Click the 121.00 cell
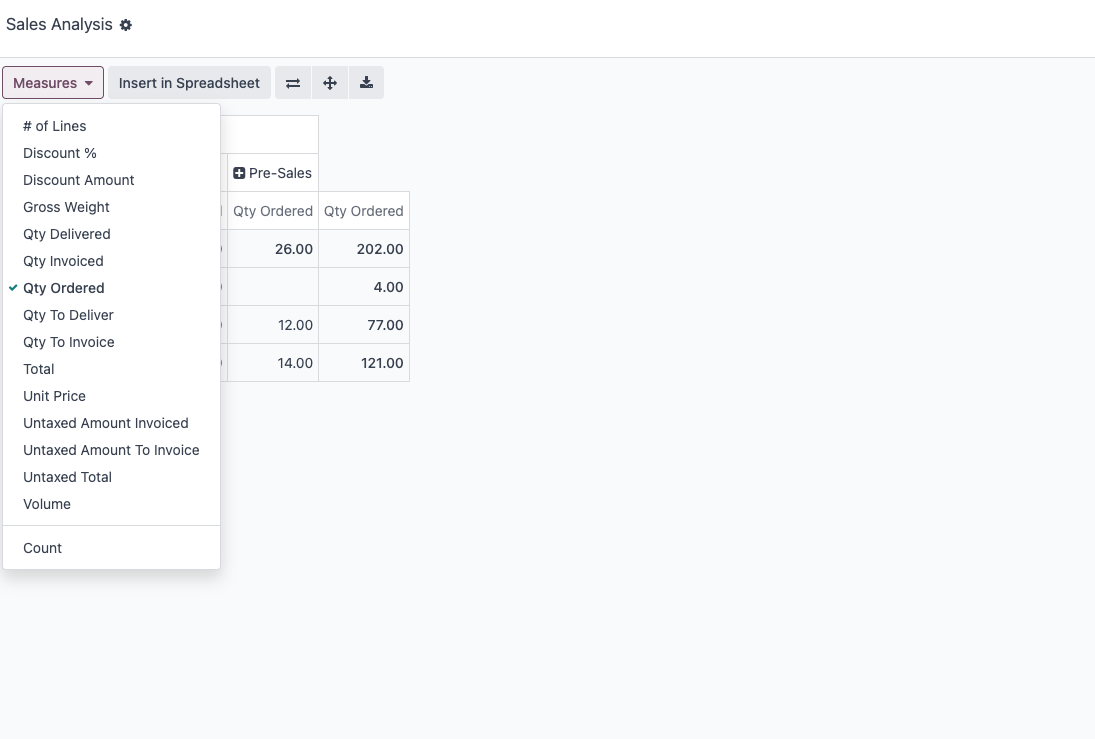This screenshot has width=1095, height=739. point(364,363)
